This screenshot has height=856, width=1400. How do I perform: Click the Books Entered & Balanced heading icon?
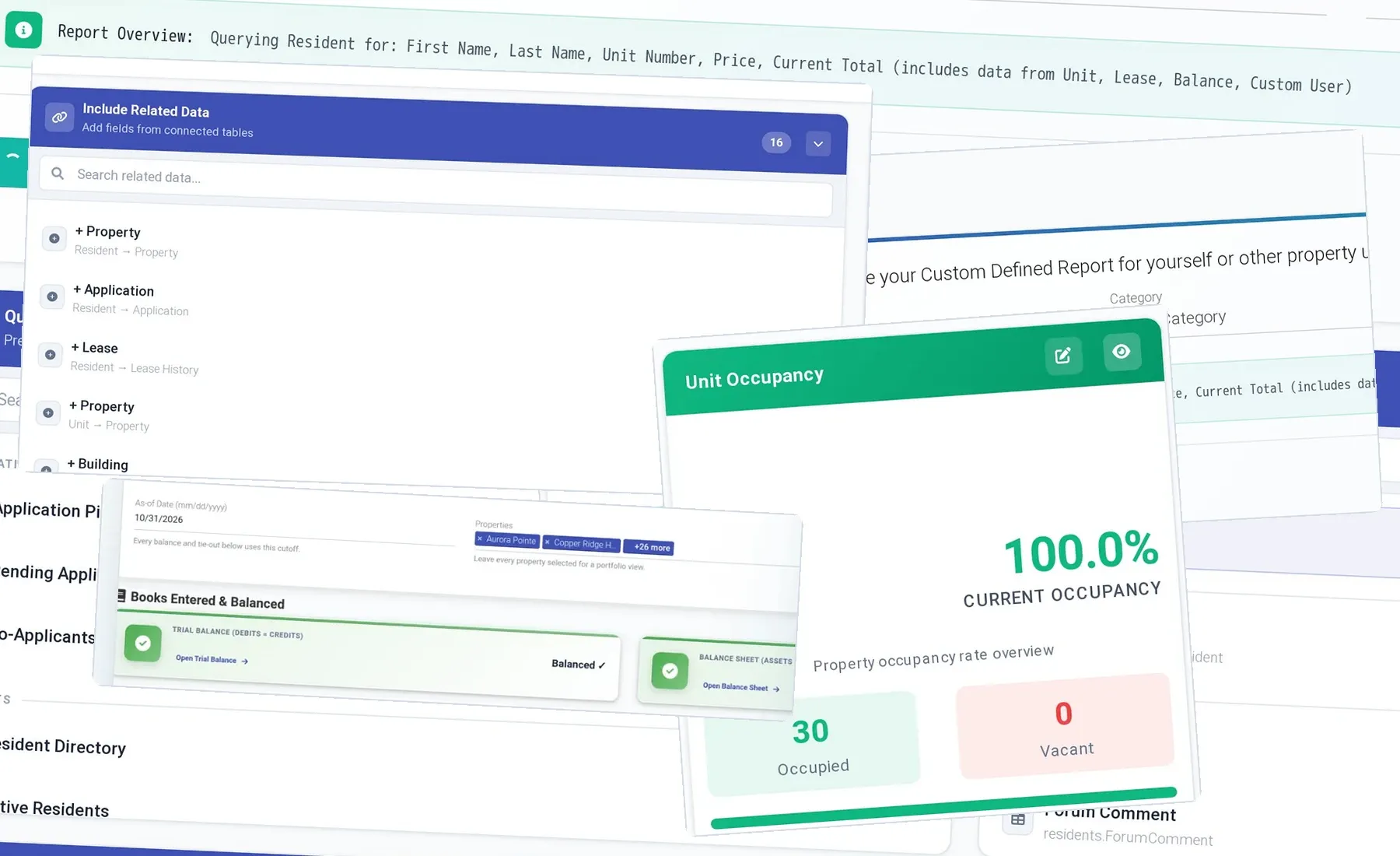[121, 596]
